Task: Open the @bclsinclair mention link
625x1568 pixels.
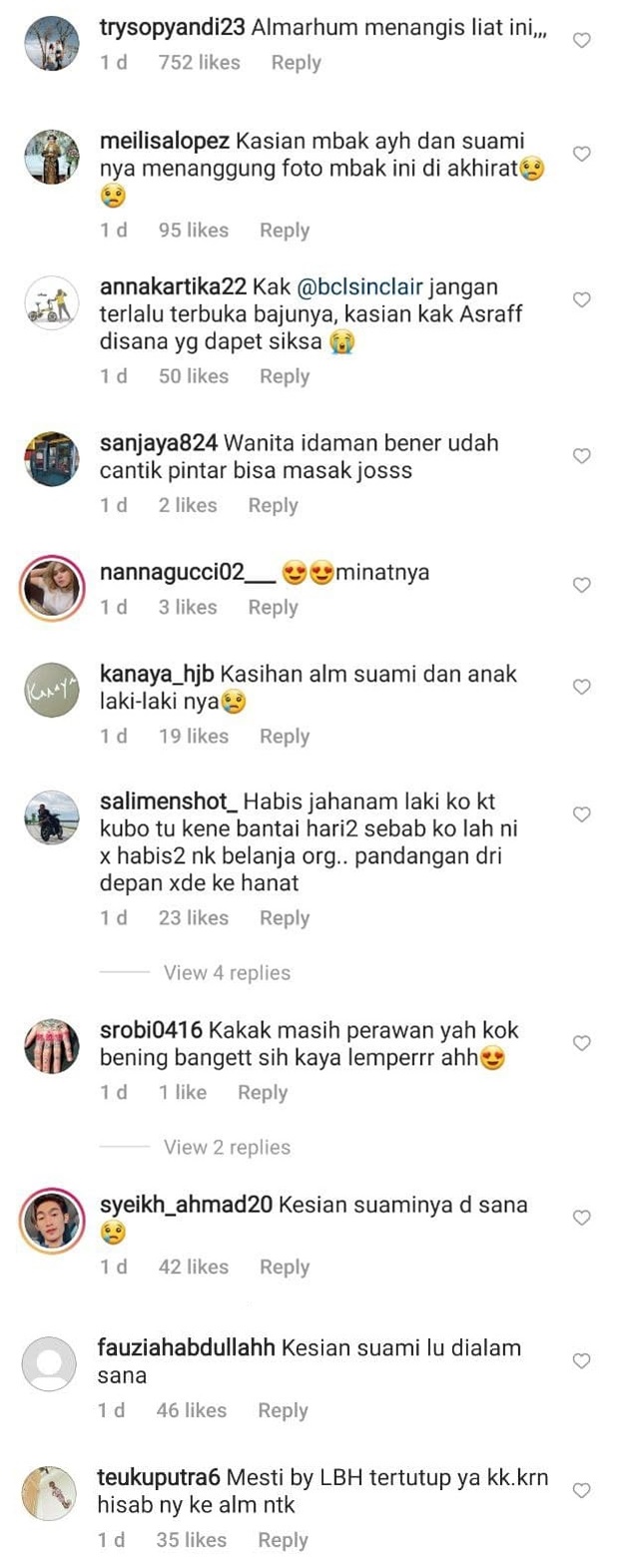Action: pyautogui.click(x=360, y=287)
